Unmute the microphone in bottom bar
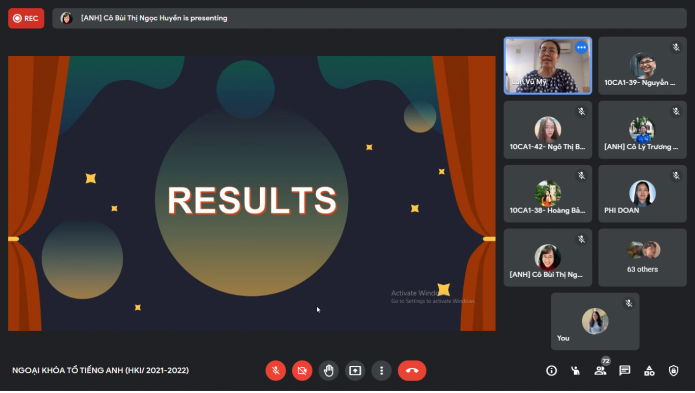Viewport: 695px width, 393px height. point(275,370)
